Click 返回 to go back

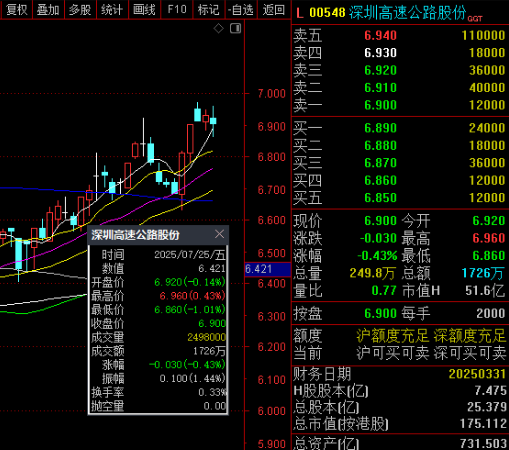[274, 9]
